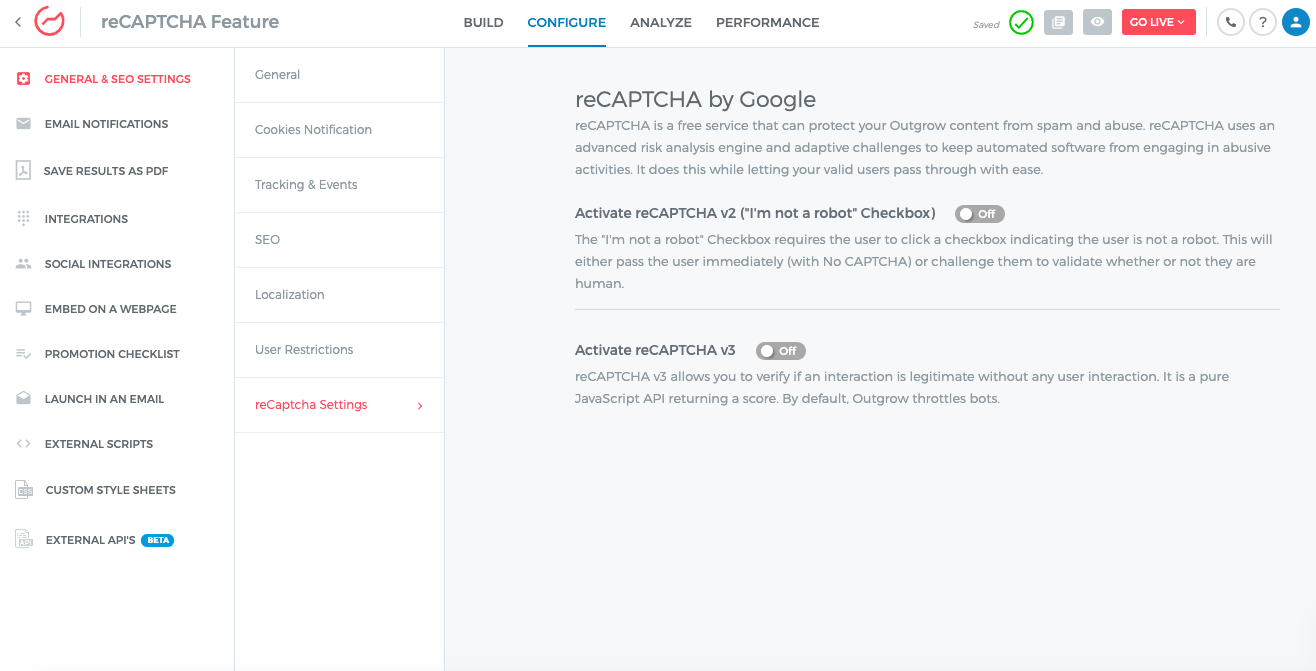Open the GO LIVE dropdown button
This screenshot has width=1316, height=671.
(1158, 22)
